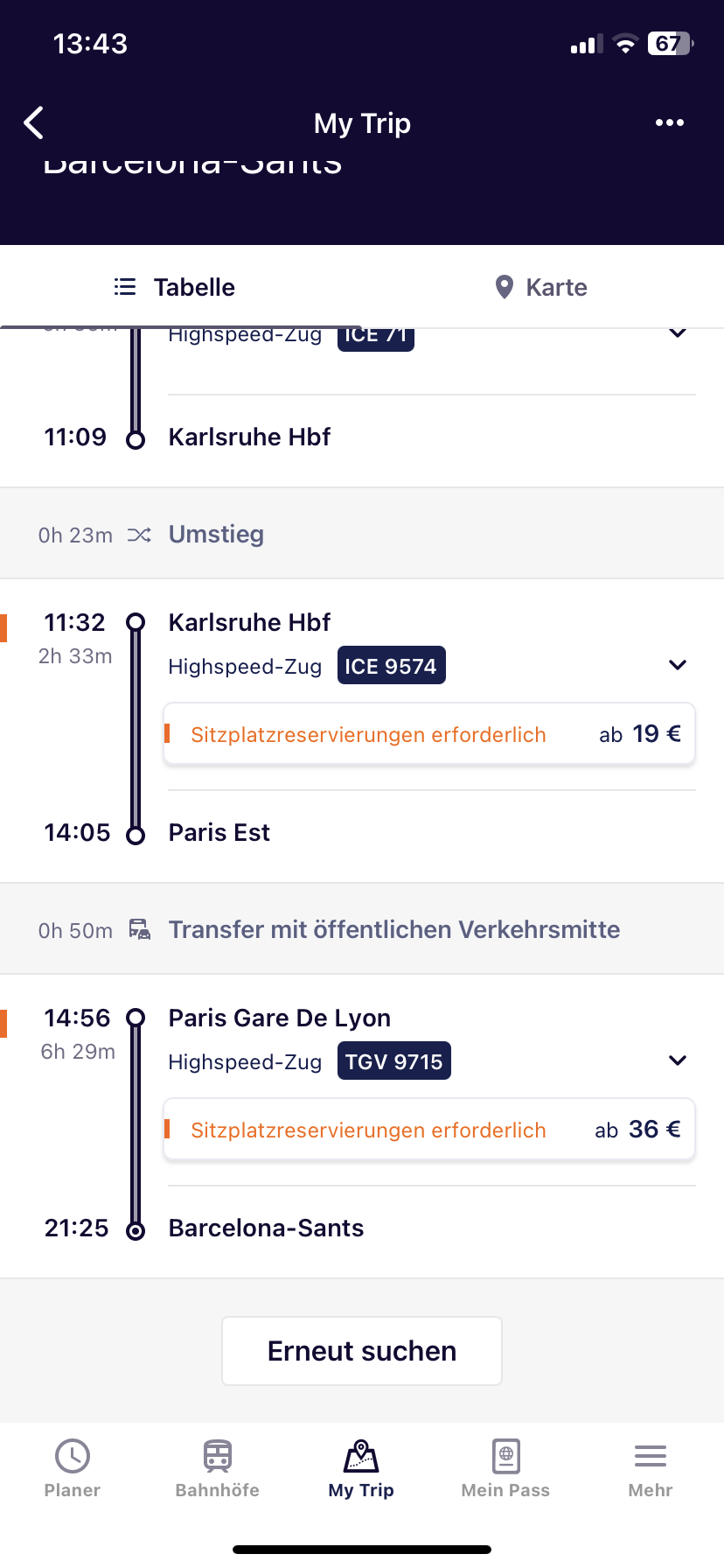
Task: Expand details for TGV 9715
Action: 678,1060
